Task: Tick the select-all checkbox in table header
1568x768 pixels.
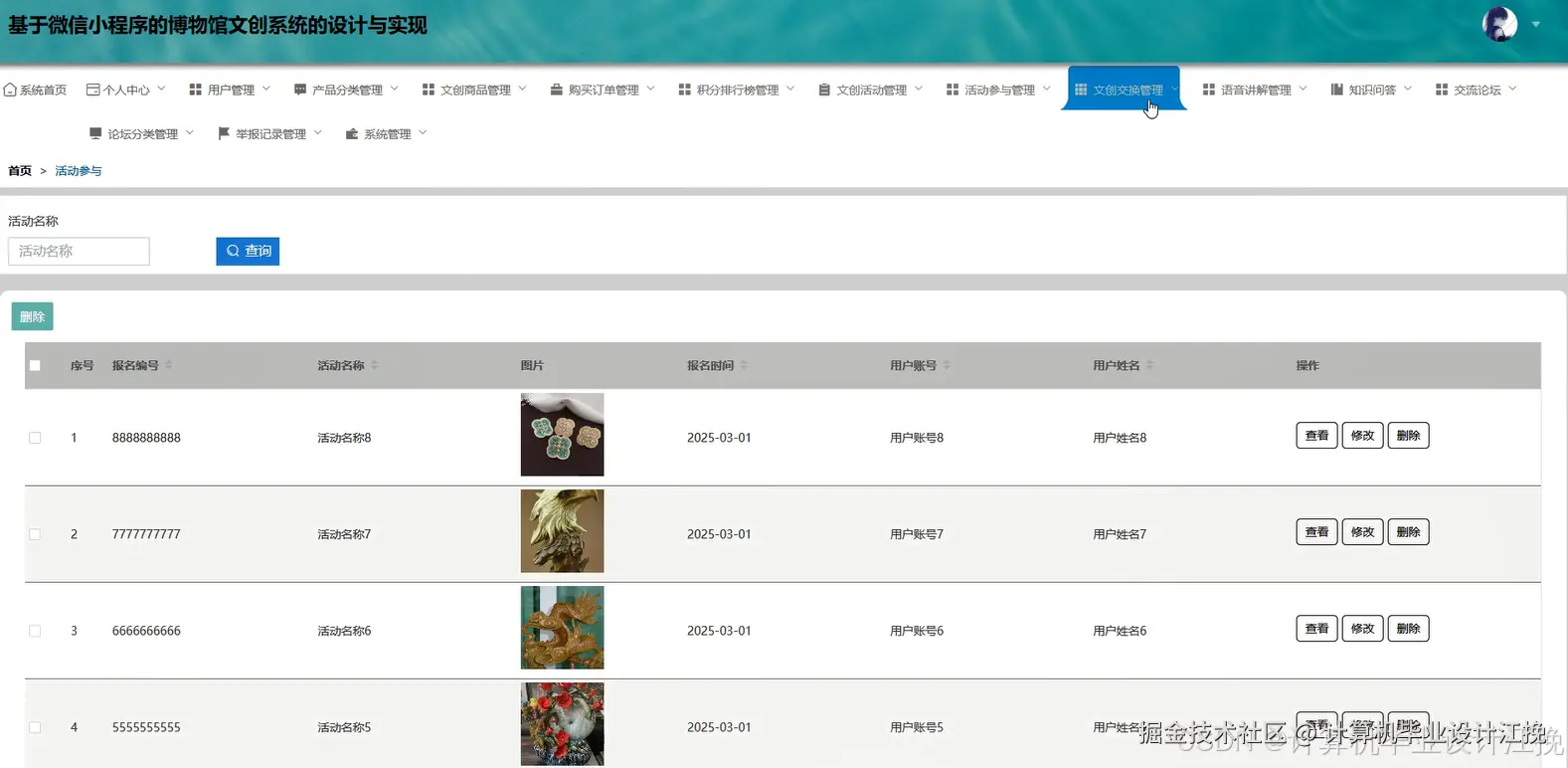Action: [x=35, y=365]
